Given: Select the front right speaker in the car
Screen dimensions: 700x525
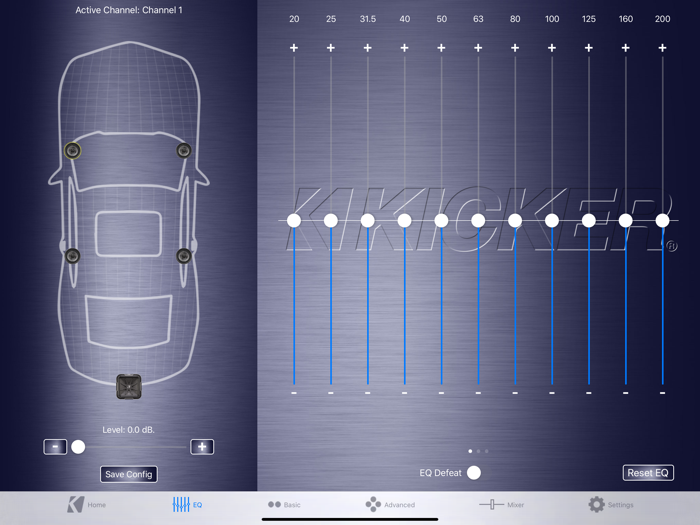Looking at the screenshot, I should click(x=184, y=150).
